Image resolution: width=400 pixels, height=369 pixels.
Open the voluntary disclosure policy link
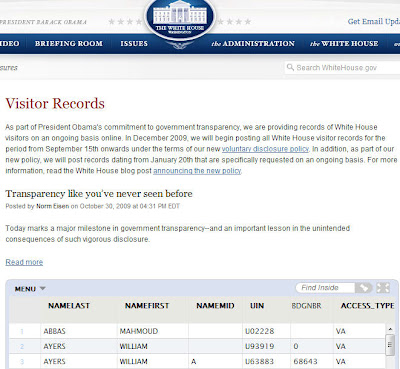pos(265,149)
